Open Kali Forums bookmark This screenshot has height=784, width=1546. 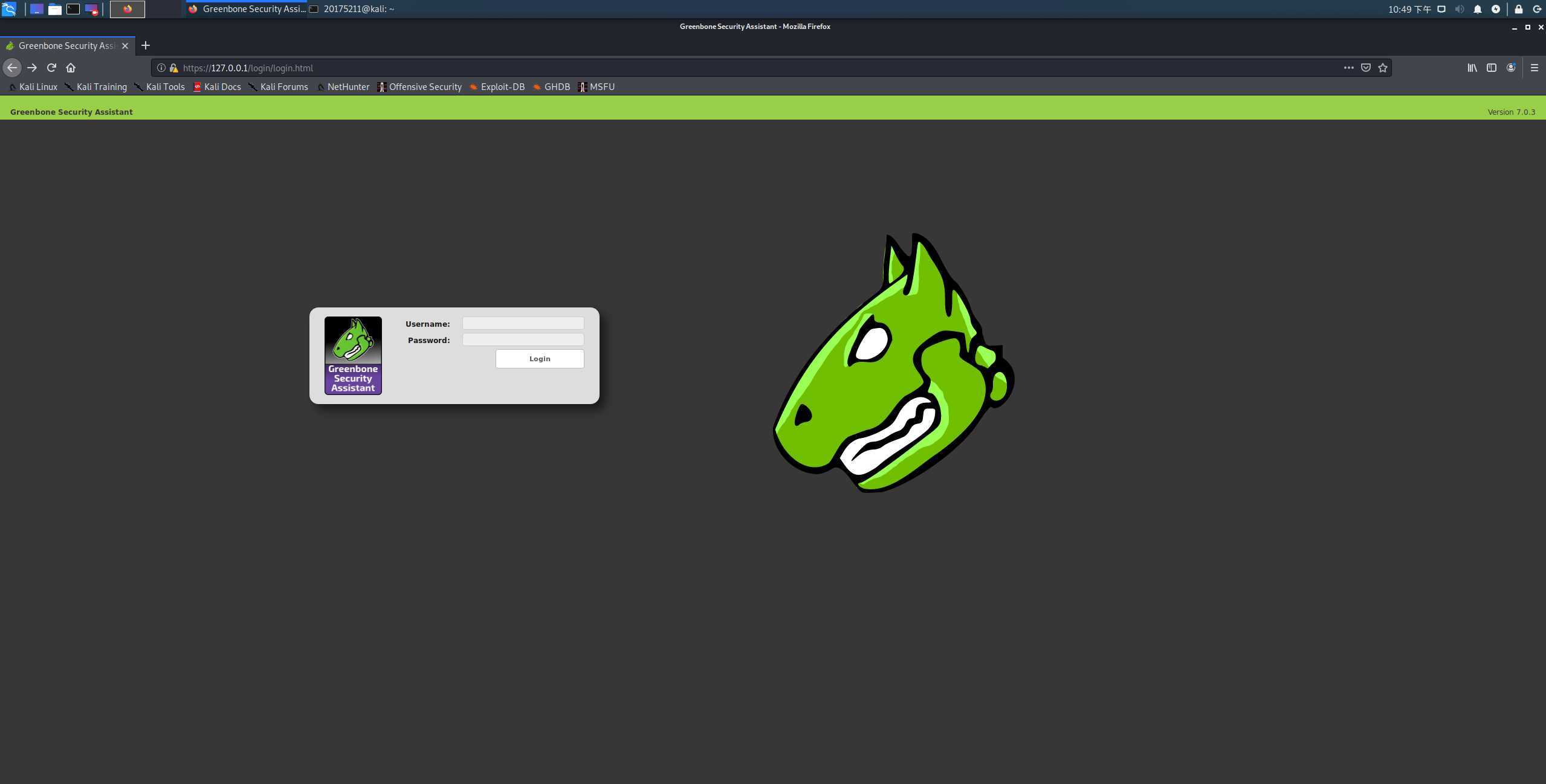(x=278, y=87)
